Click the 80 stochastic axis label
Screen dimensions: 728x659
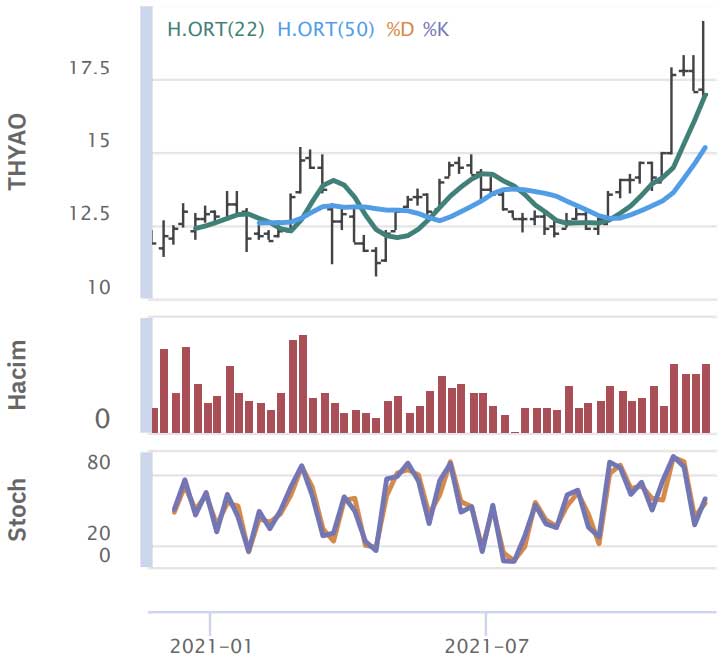click(x=98, y=462)
